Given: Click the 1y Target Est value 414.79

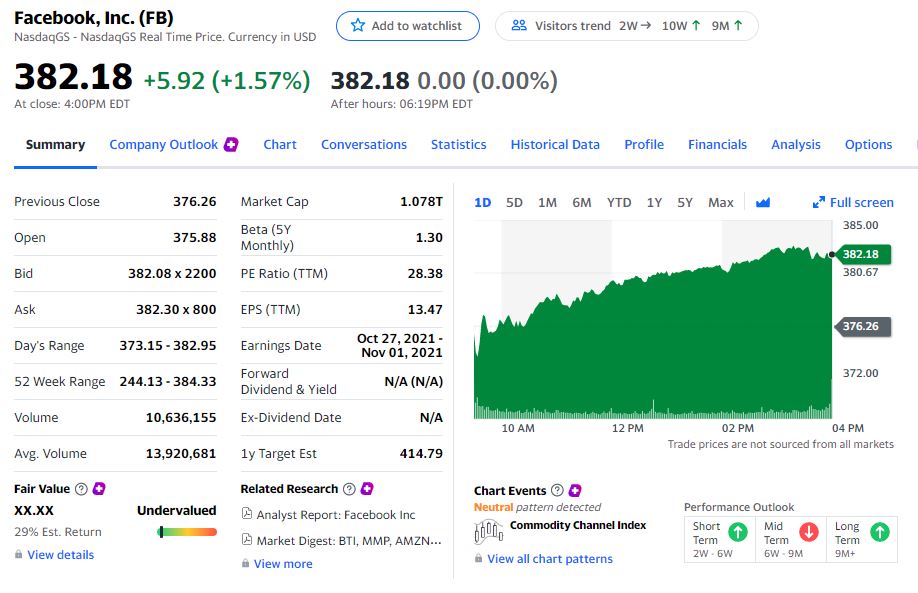Looking at the screenshot, I should (421, 454).
